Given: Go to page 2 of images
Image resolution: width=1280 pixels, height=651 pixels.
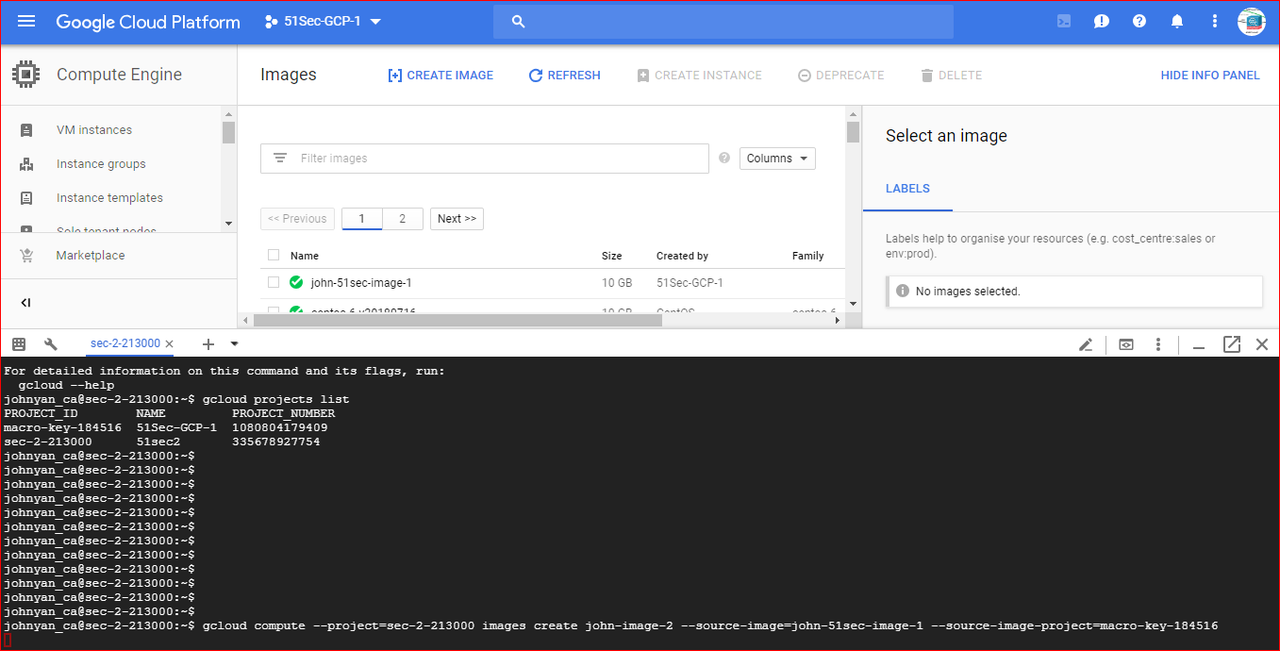Looking at the screenshot, I should click(403, 219).
